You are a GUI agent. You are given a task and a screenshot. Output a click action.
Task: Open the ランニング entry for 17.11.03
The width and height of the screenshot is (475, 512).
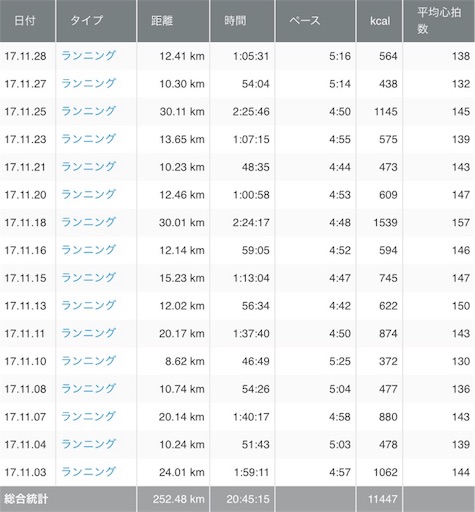tap(88, 472)
